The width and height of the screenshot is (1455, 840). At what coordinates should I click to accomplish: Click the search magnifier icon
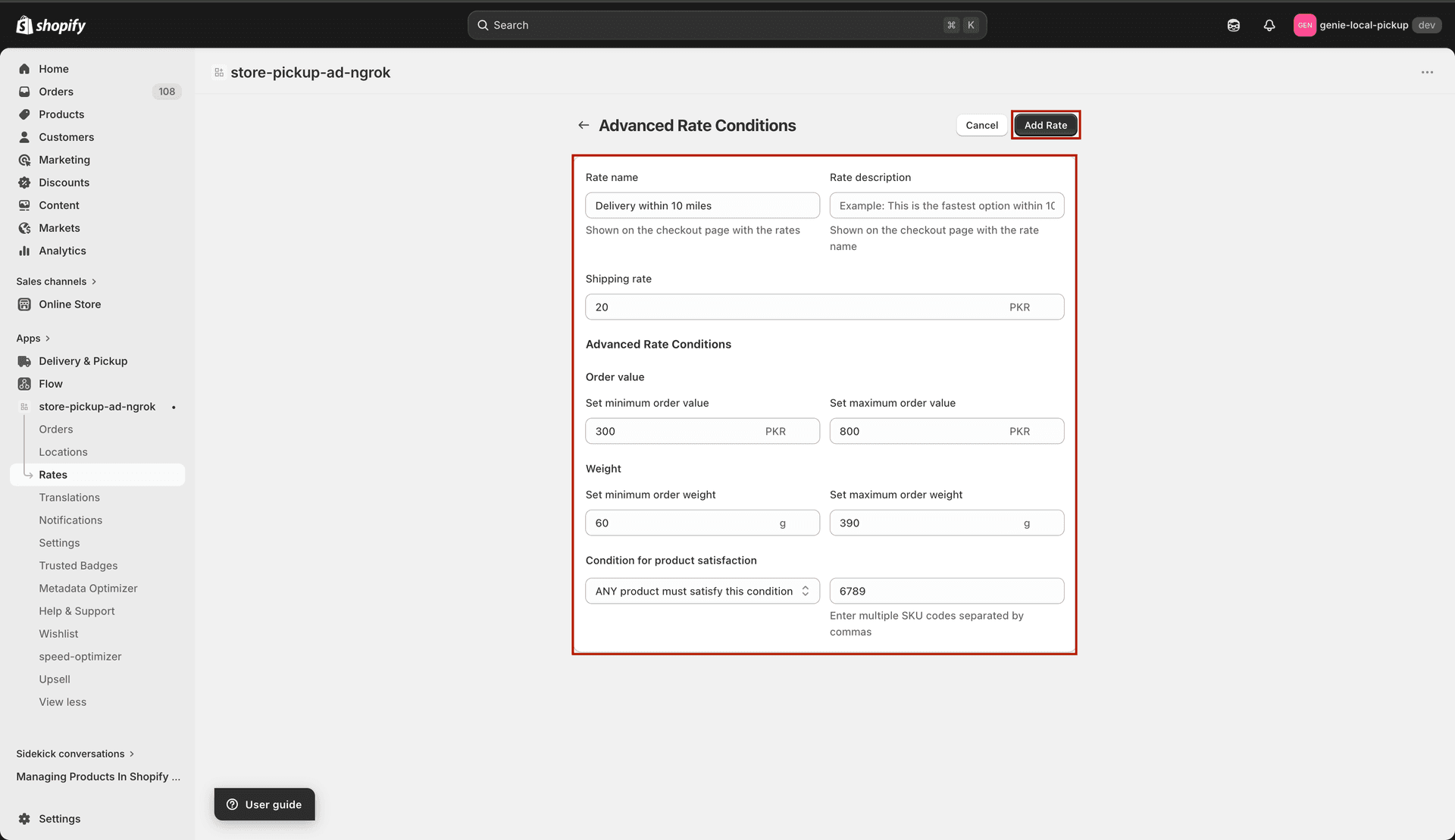click(x=483, y=25)
